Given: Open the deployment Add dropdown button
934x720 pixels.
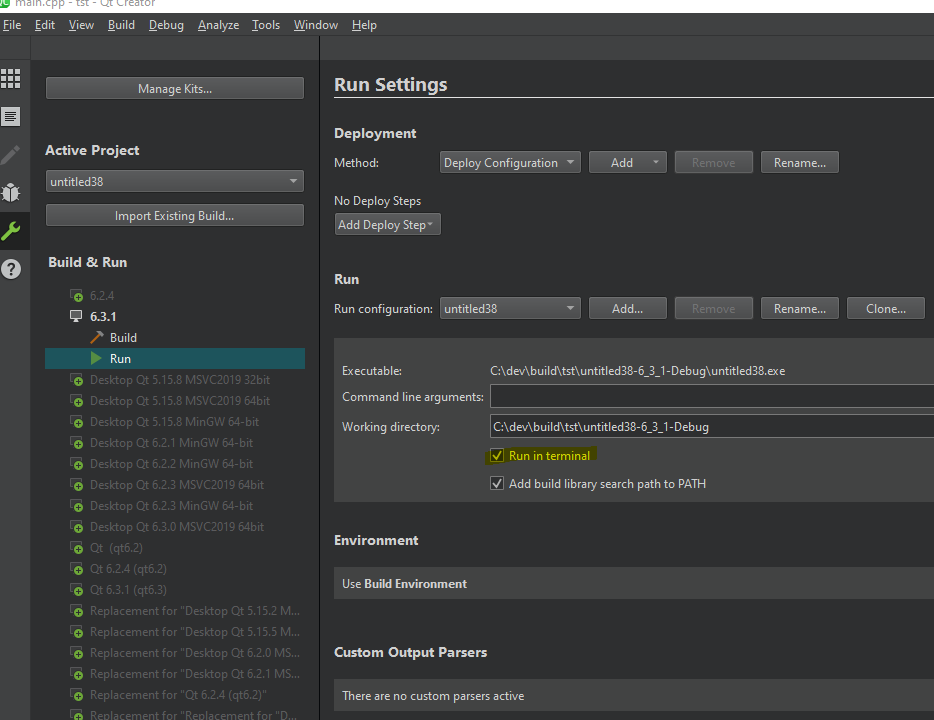Looking at the screenshot, I should coord(628,163).
